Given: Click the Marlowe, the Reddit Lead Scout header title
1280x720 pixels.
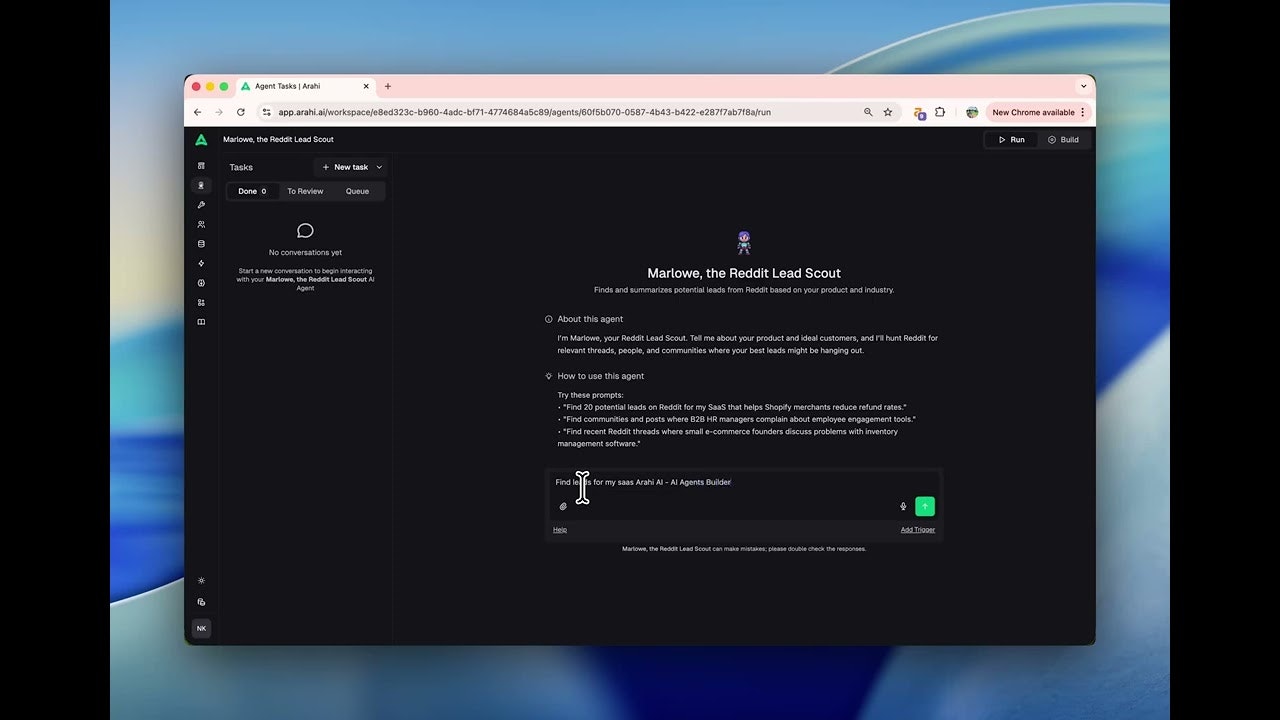Looking at the screenshot, I should pyautogui.click(x=278, y=140).
